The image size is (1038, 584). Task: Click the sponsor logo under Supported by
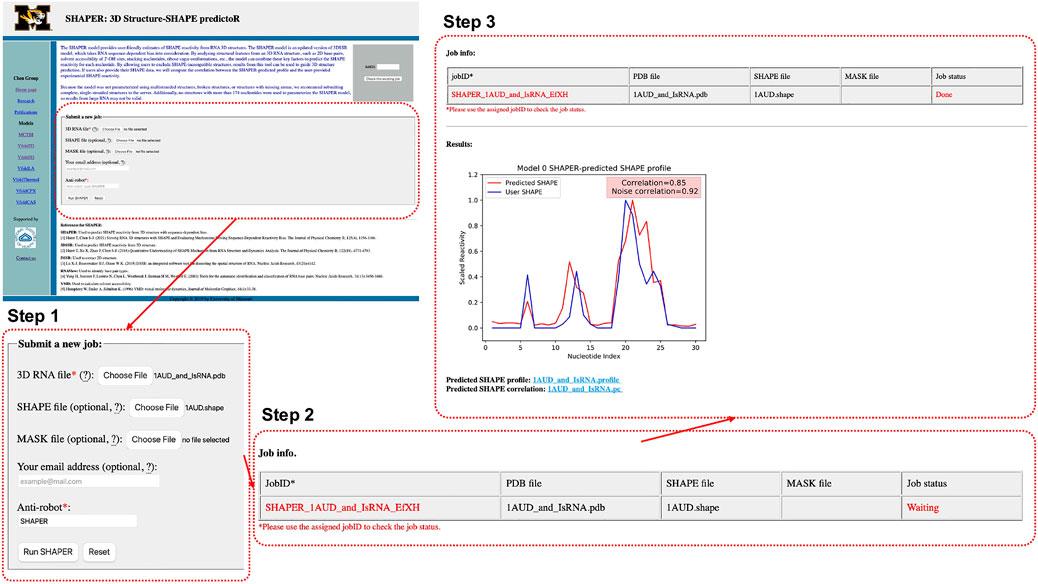pos(26,237)
